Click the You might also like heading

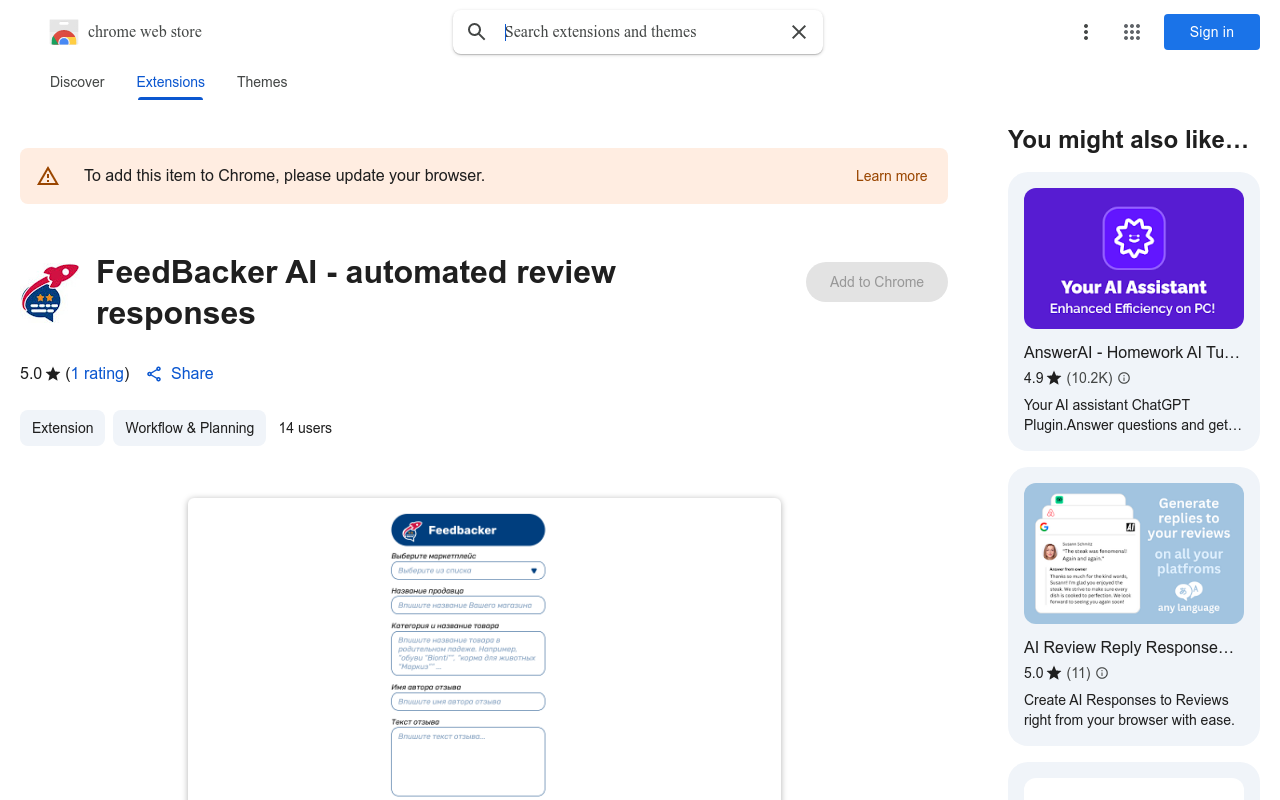point(1128,140)
